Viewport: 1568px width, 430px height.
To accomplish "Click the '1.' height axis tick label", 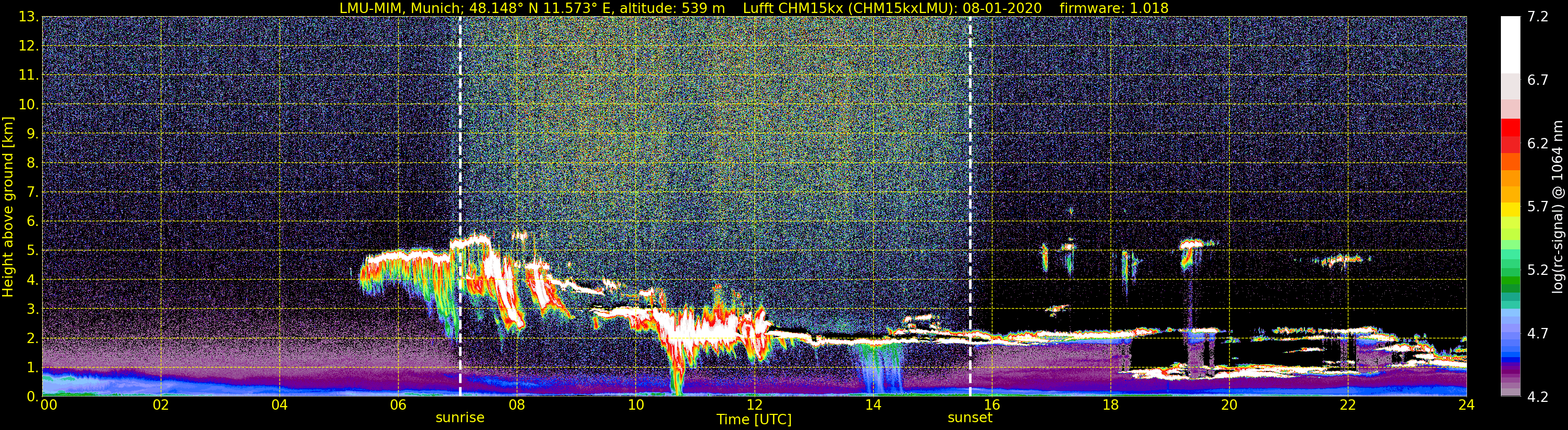I will (x=32, y=367).
